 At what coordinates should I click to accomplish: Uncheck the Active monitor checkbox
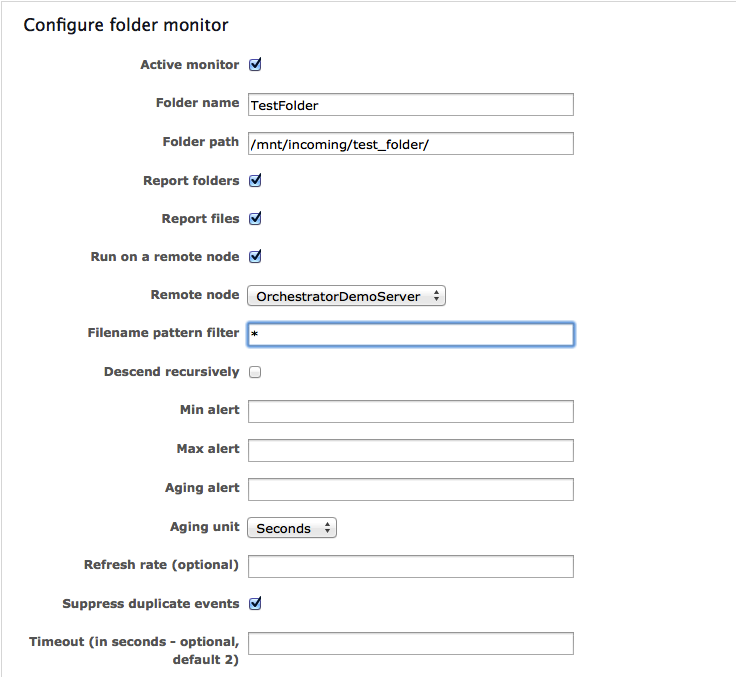click(x=255, y=64)
